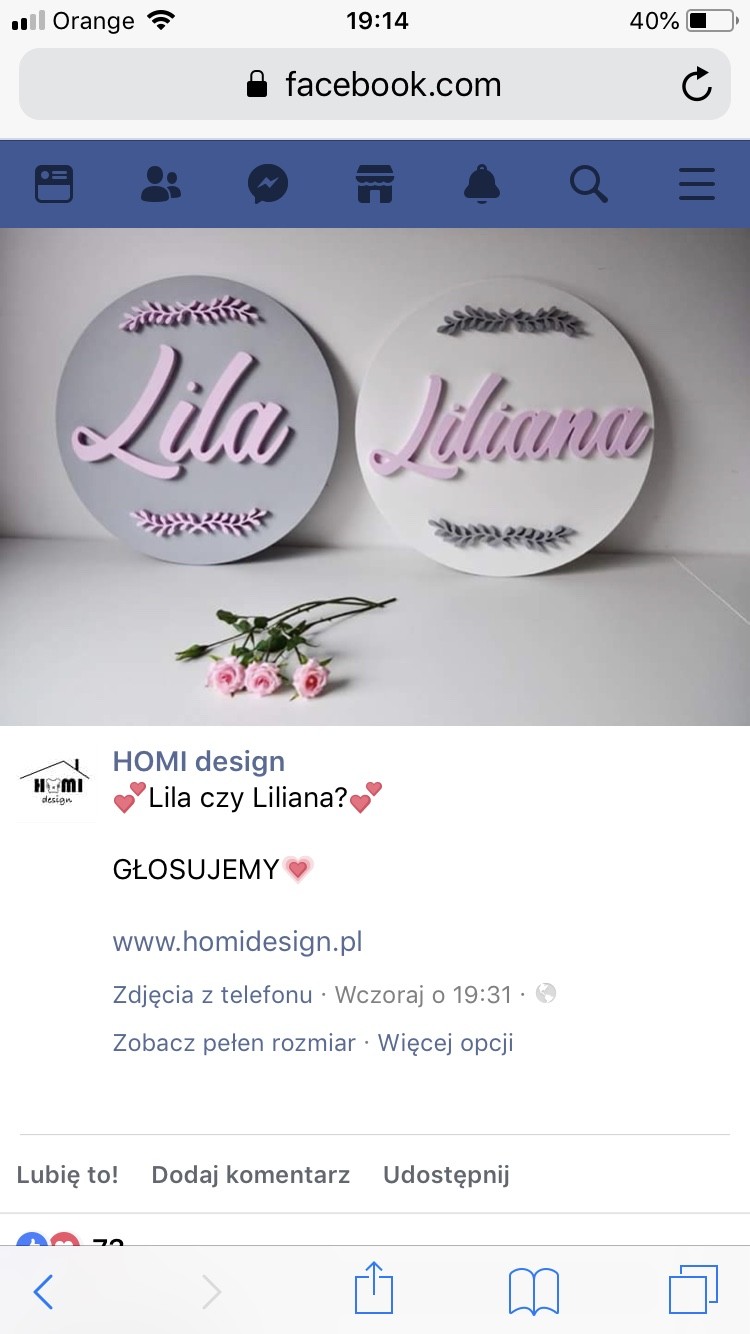
Task: Open Safari bookmarks book icon
Action: (534, 1291)
